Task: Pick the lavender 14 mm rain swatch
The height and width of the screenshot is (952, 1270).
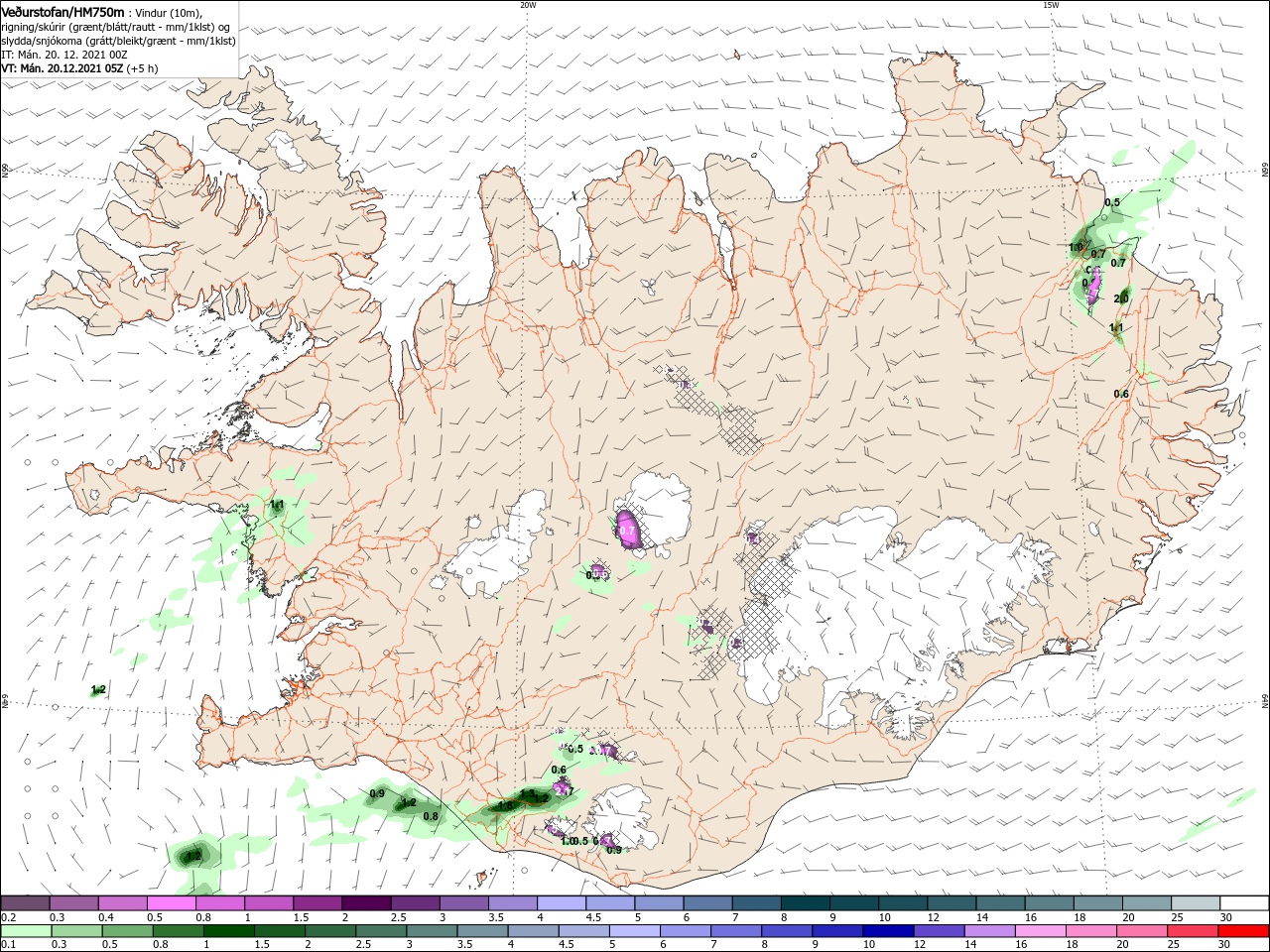Action: click(988, 931)
